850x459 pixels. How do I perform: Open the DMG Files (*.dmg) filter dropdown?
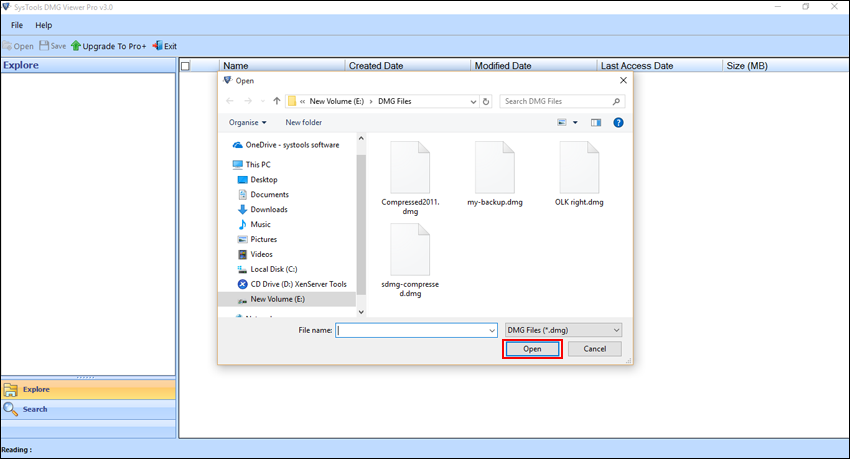pos(563,330)
